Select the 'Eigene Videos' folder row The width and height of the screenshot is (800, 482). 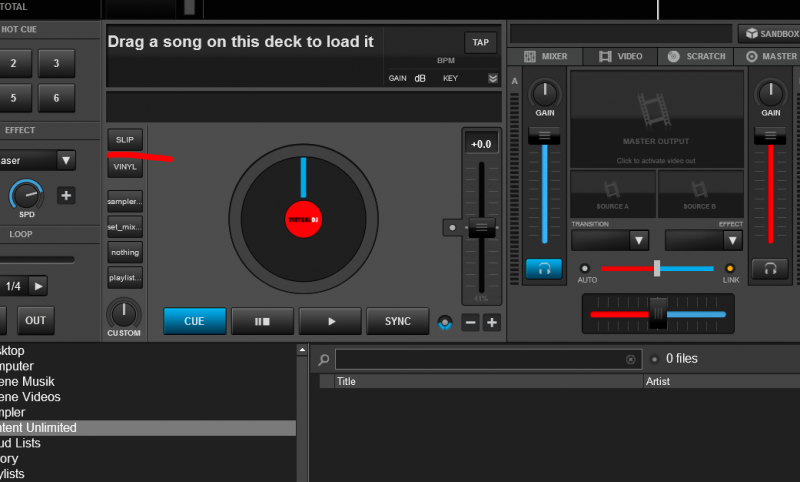148,397
